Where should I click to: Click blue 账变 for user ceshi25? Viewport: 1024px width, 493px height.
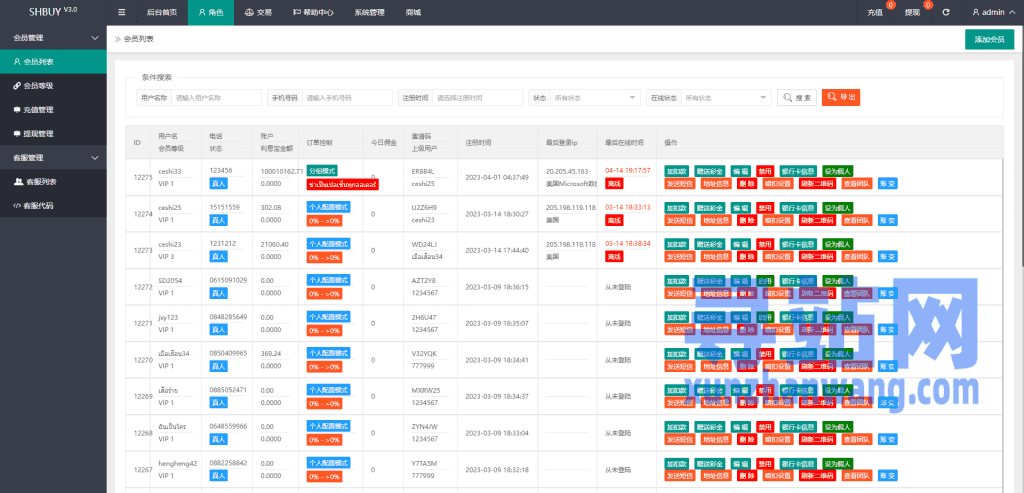[888, 220]
